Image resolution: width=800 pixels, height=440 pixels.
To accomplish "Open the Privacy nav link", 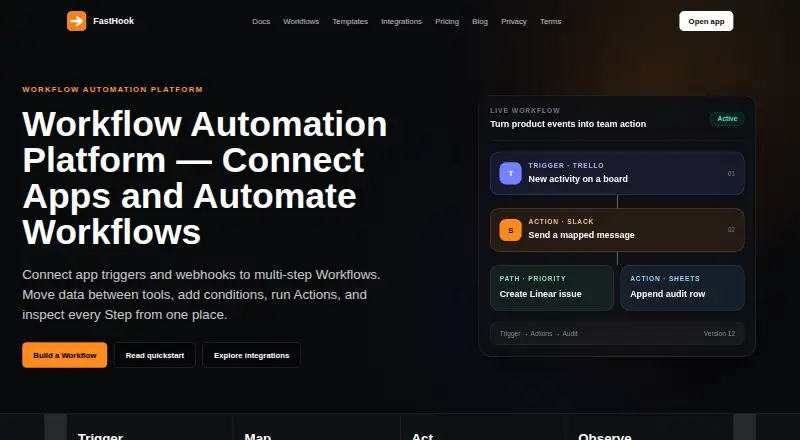I will pyautogui.click(x=514, y=21).
